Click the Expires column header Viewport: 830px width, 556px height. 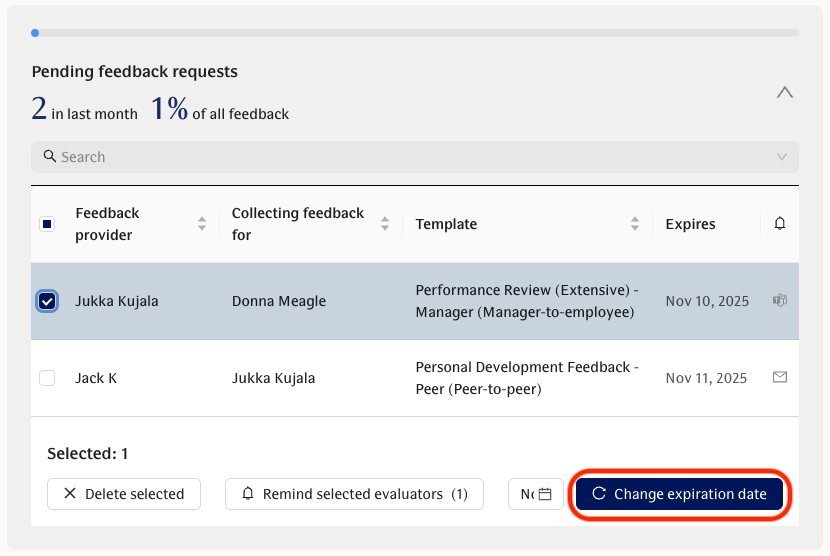(x=691, y=224)
